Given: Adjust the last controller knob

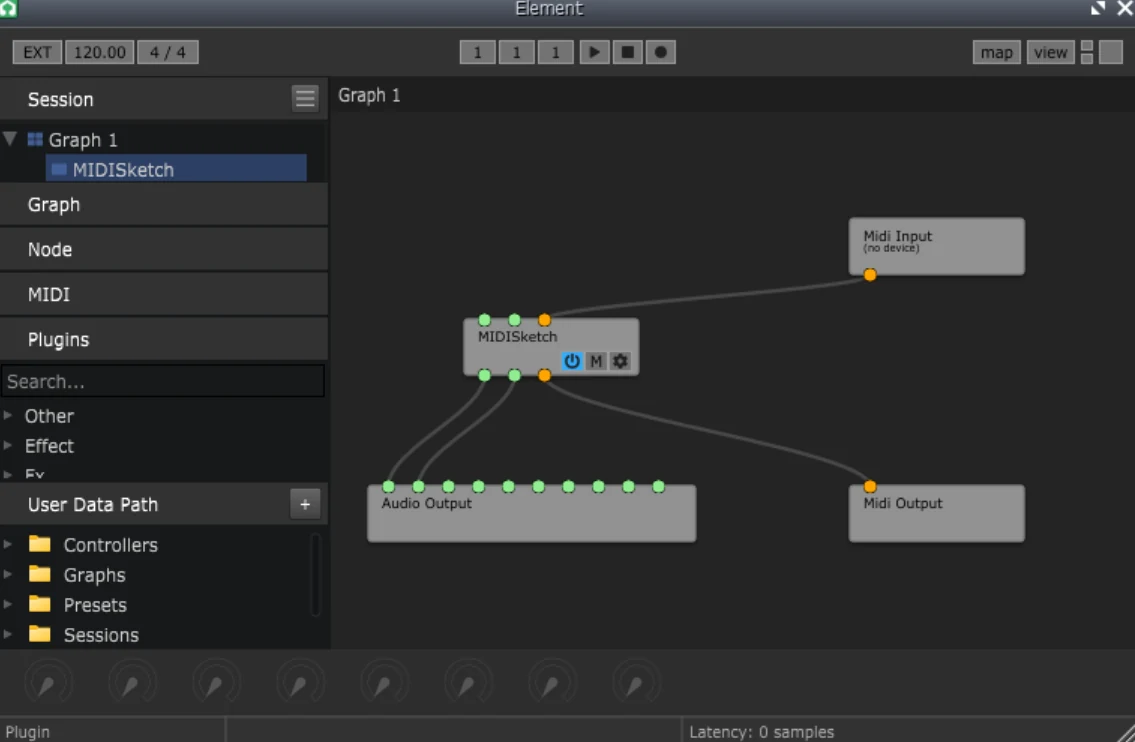Looking at the screenshot, I should tap(636, 682).
